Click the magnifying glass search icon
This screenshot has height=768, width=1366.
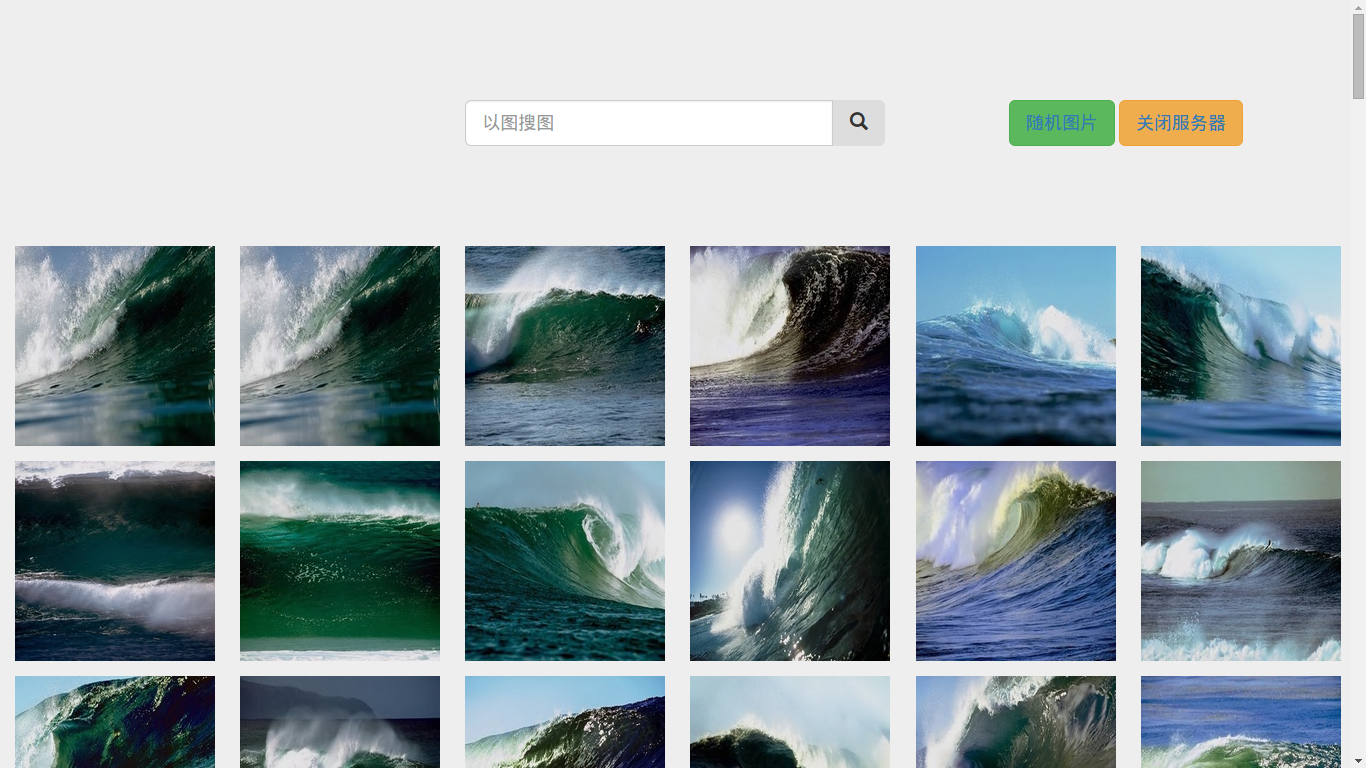point(858,122)
